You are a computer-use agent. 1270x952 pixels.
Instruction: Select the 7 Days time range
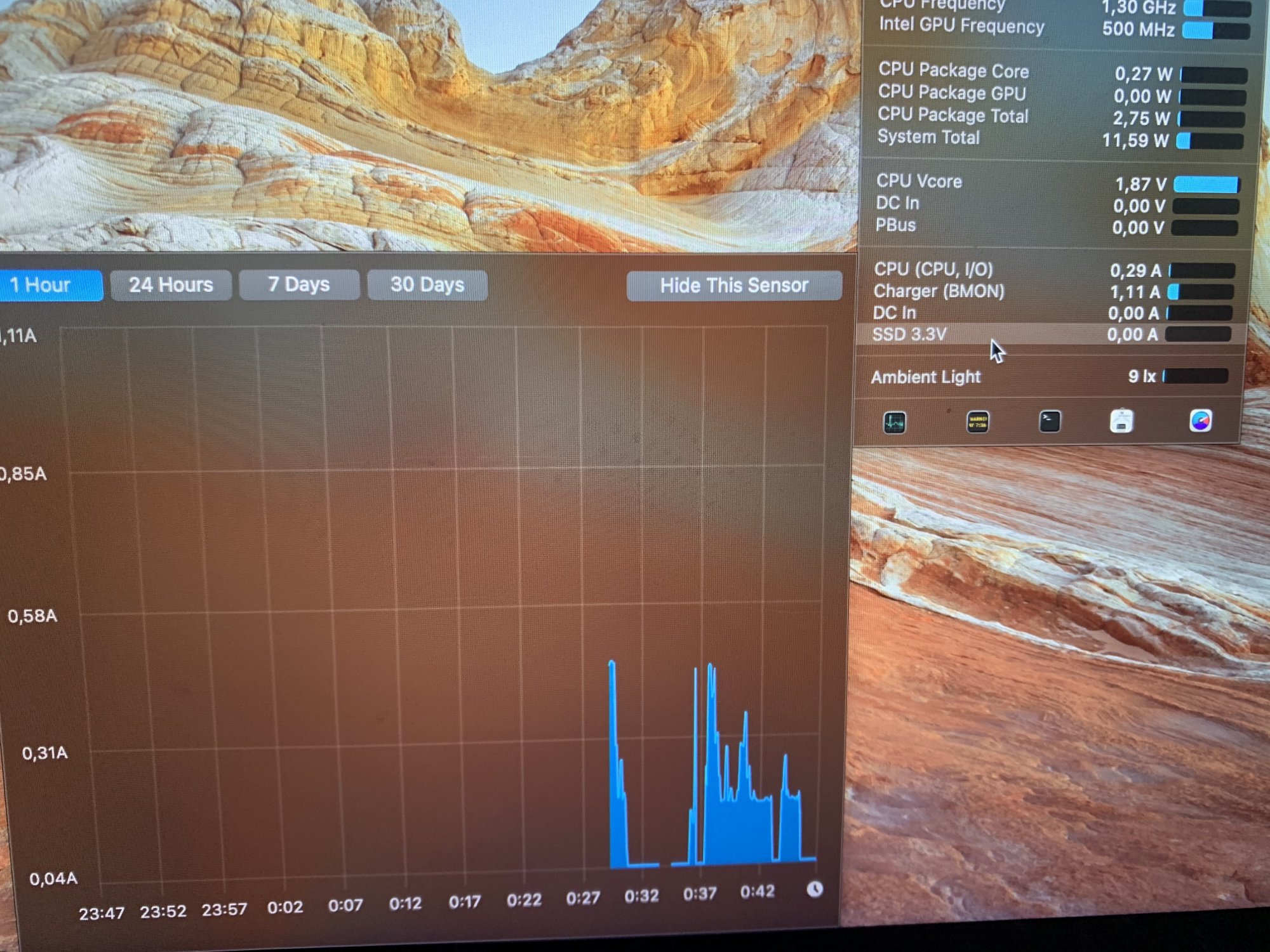pyautogui.click(x=299, y=284)
